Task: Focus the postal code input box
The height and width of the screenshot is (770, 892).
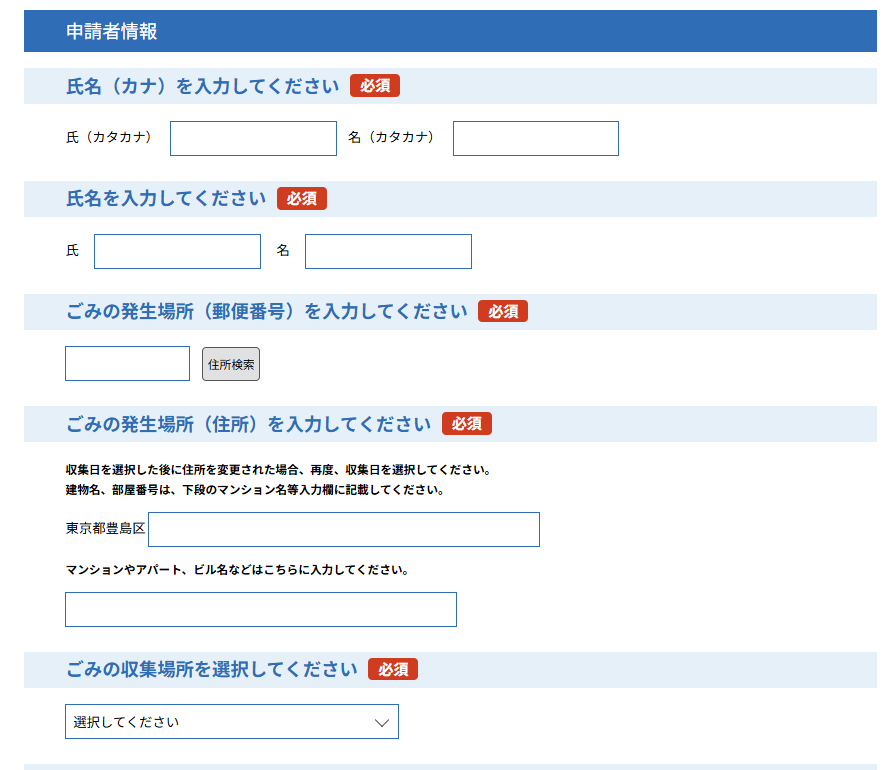Action: click(x=127, y=364)
